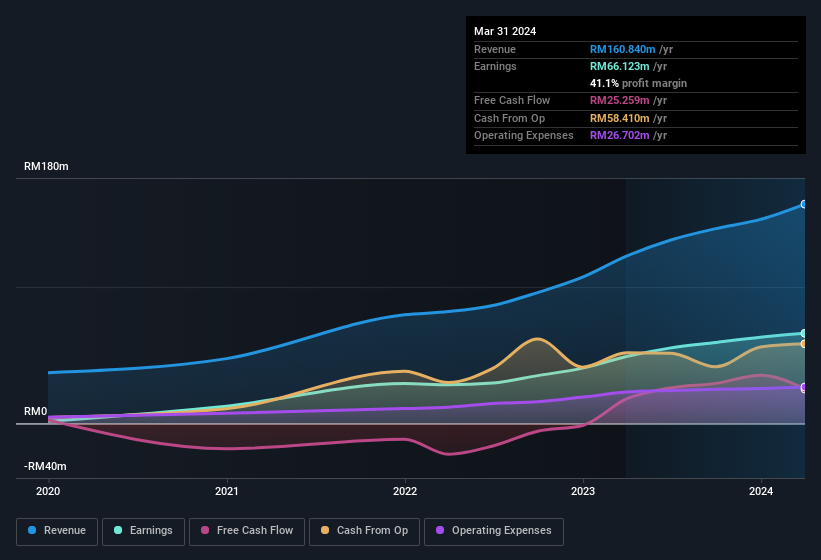
Task: Click the Operating Expenses label in tooltip
Action: point(524,135)
